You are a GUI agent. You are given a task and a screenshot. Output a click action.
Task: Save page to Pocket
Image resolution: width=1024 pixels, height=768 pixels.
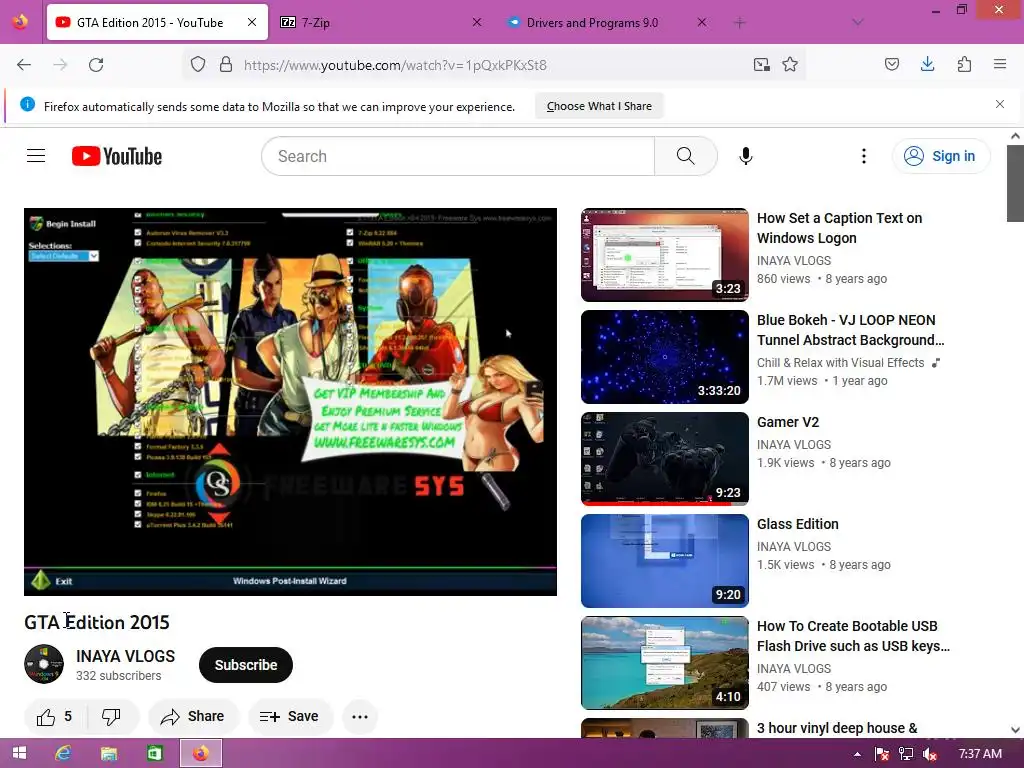coord(892,64)
